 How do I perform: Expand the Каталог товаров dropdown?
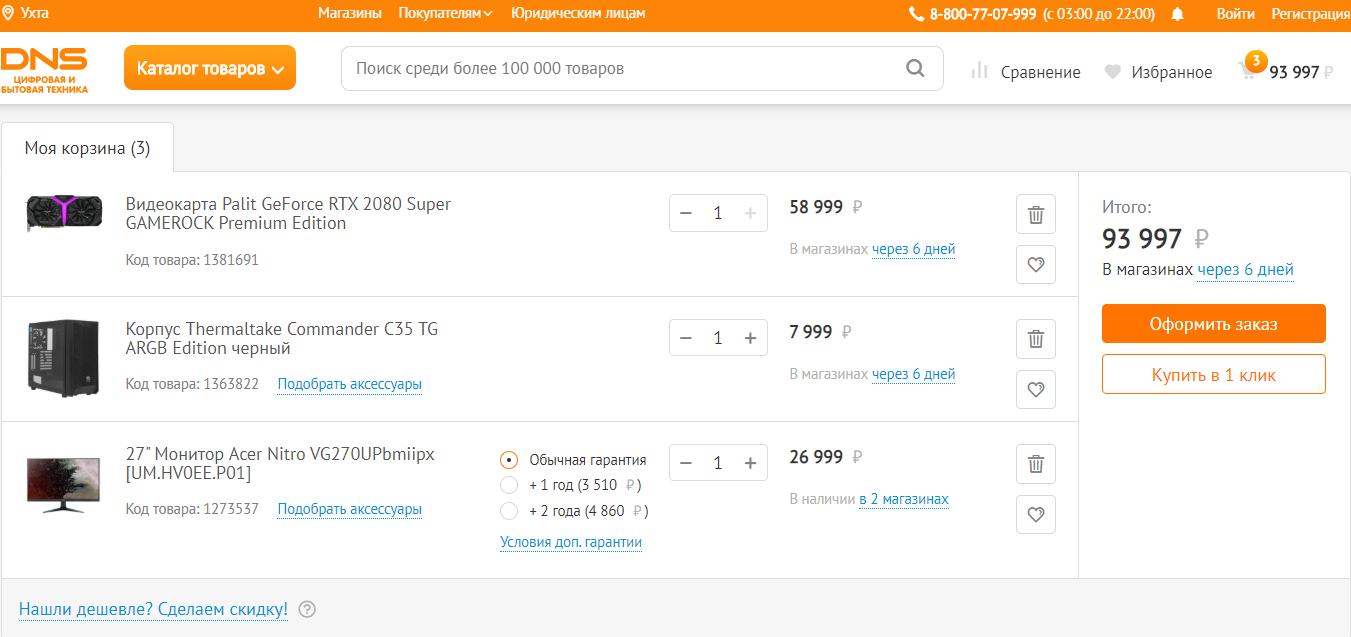click(x=210, y=68)
